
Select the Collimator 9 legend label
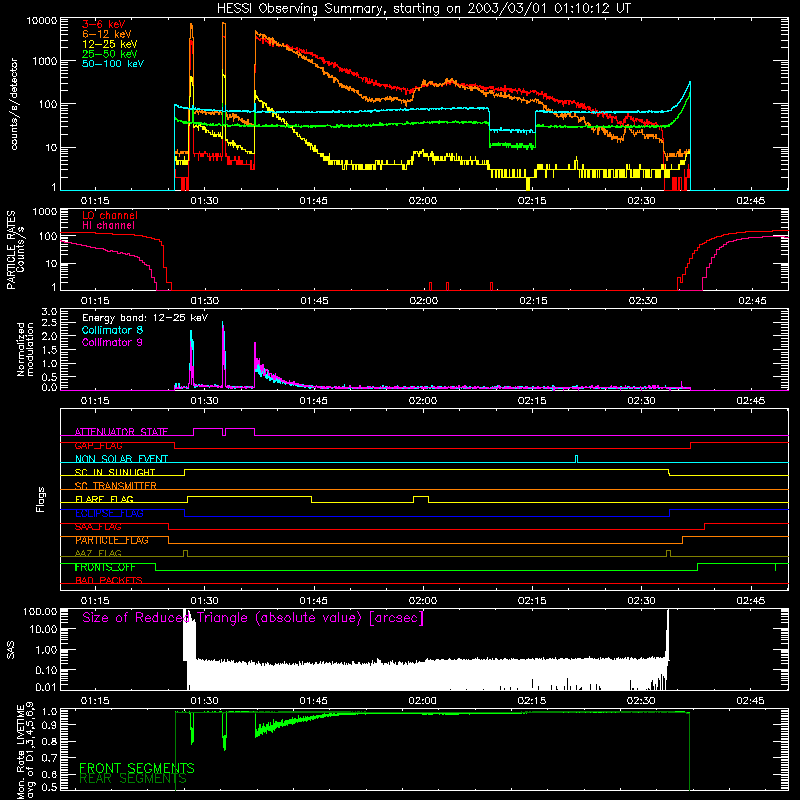click(112, 342)
